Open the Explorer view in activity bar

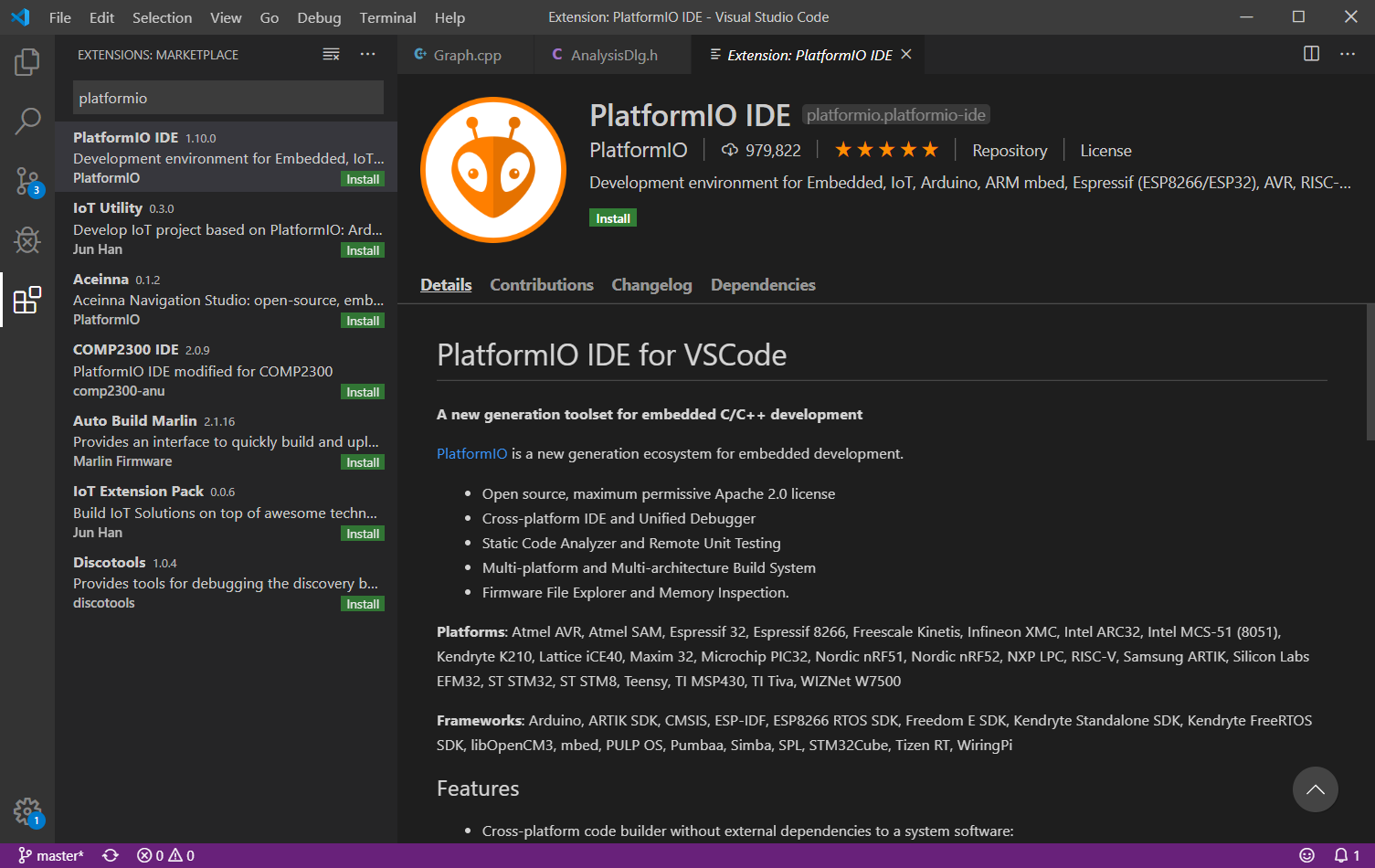coord(27,61)
